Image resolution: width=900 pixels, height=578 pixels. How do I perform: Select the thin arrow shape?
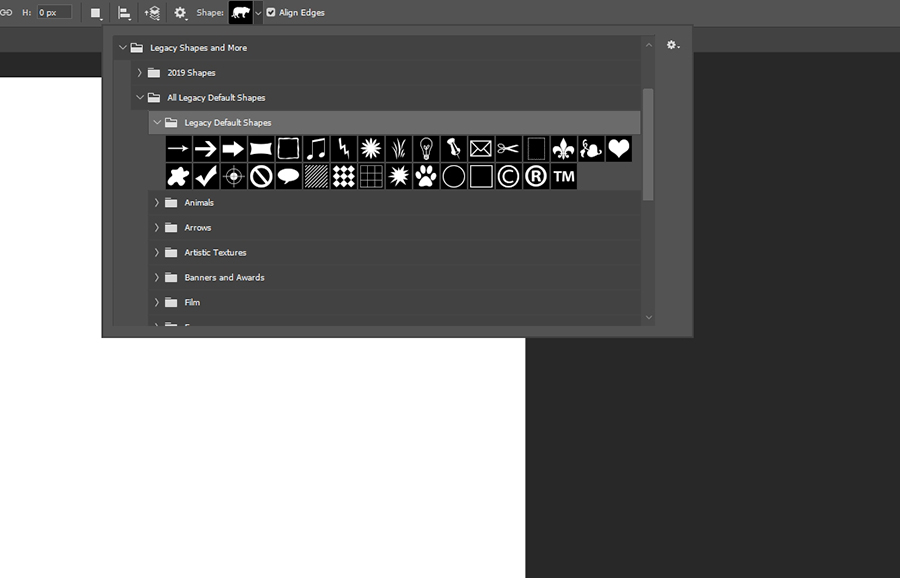(178, 149)
